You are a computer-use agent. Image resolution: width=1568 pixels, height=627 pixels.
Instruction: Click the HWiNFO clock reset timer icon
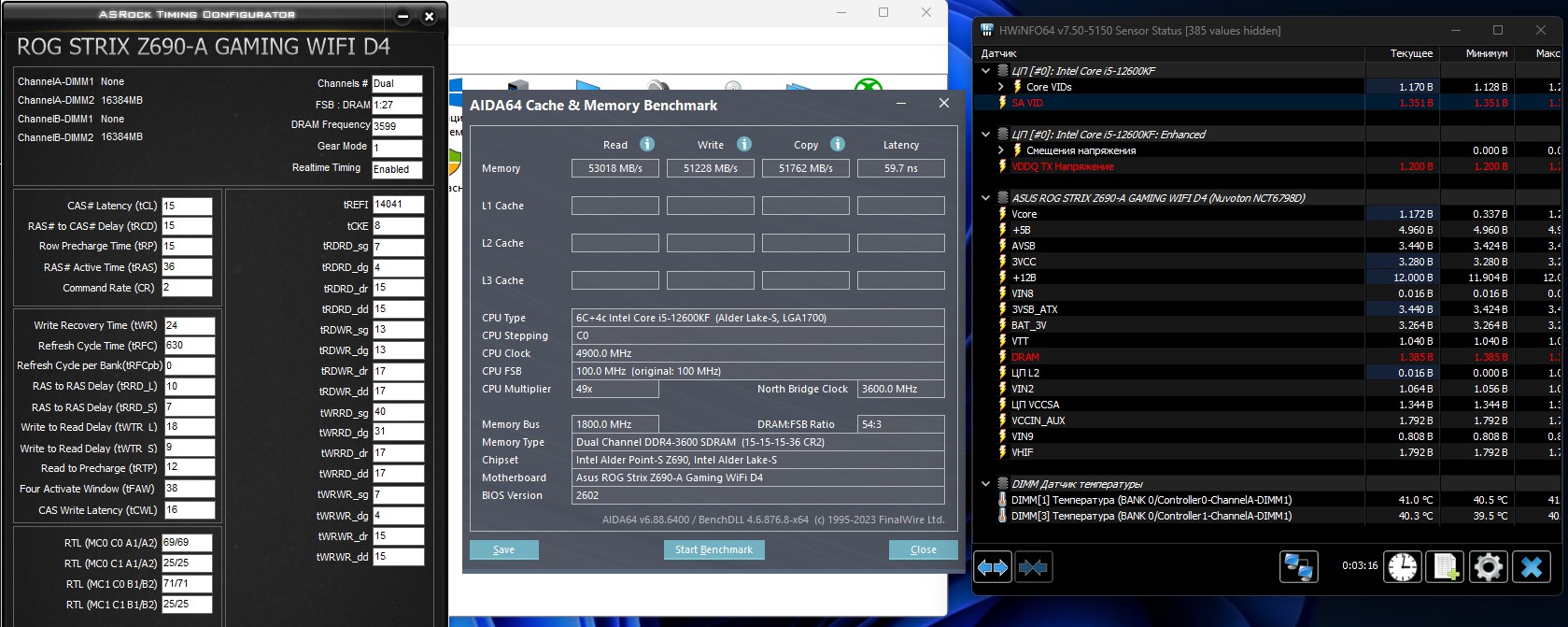tap(1403, 566)
